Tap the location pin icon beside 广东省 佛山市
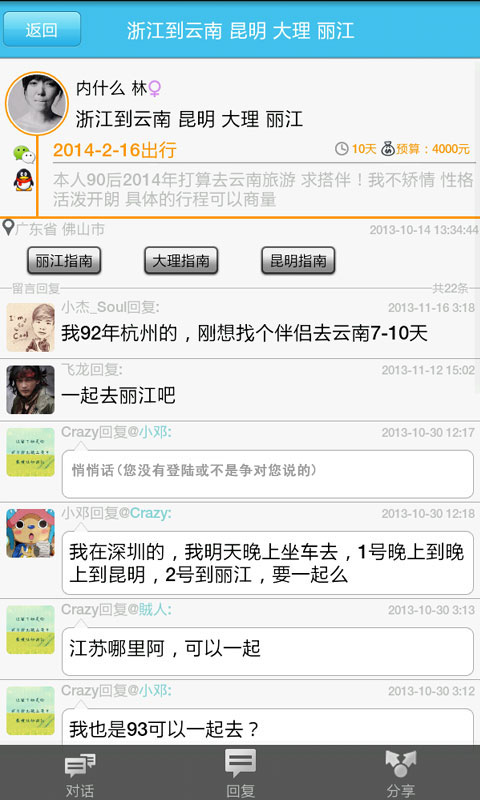 [x=8, y=228]
